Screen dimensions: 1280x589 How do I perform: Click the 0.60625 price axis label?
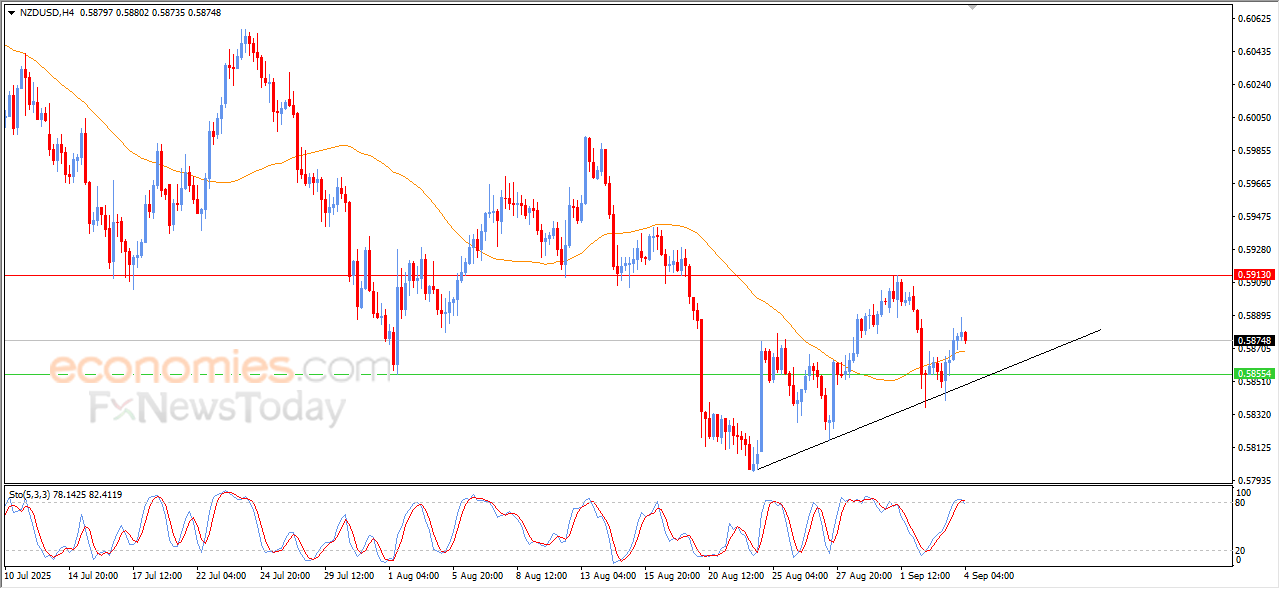pyautogui.click(x=1256, y=19)
